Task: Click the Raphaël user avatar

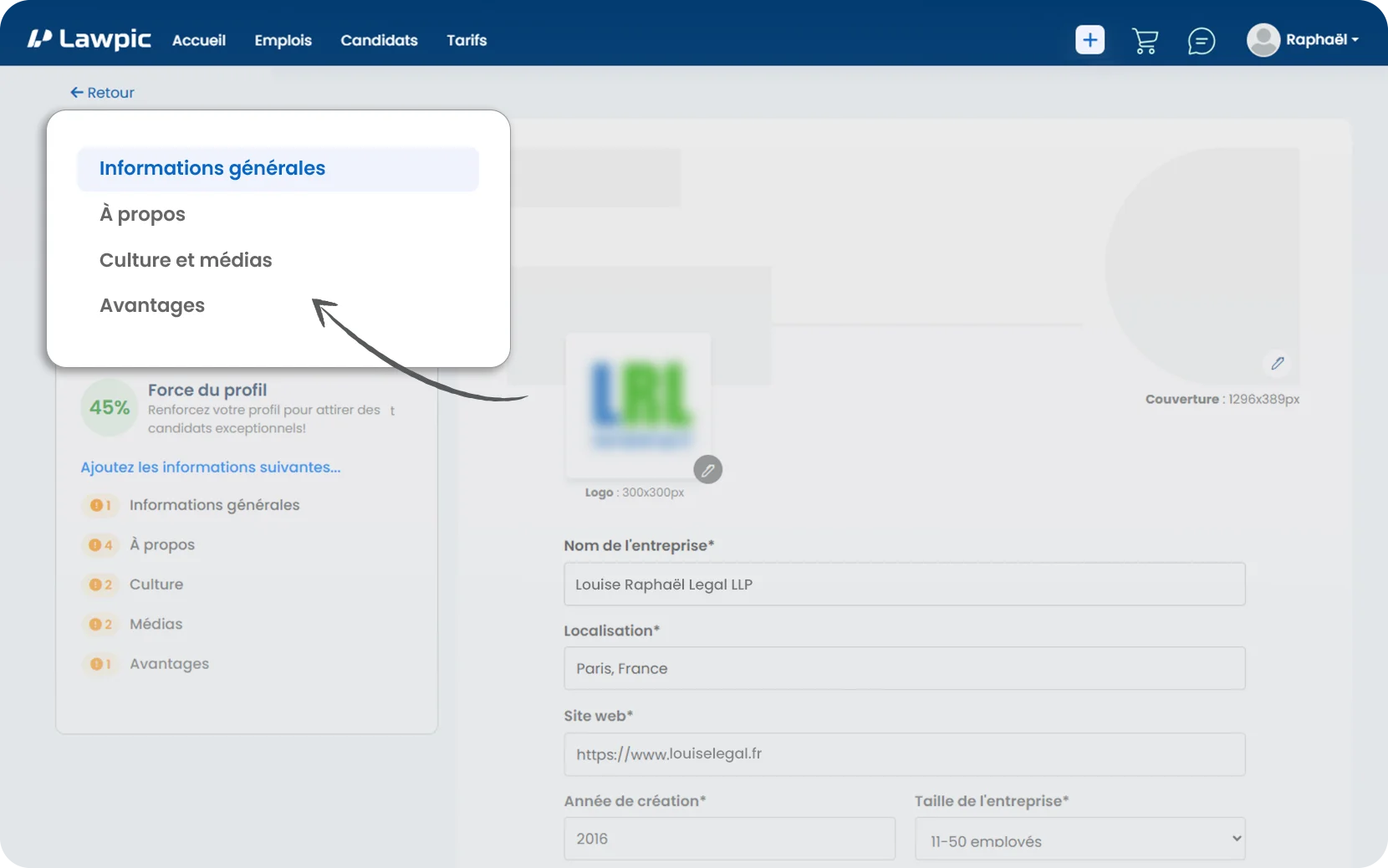Action: [x=1263, y=40]
